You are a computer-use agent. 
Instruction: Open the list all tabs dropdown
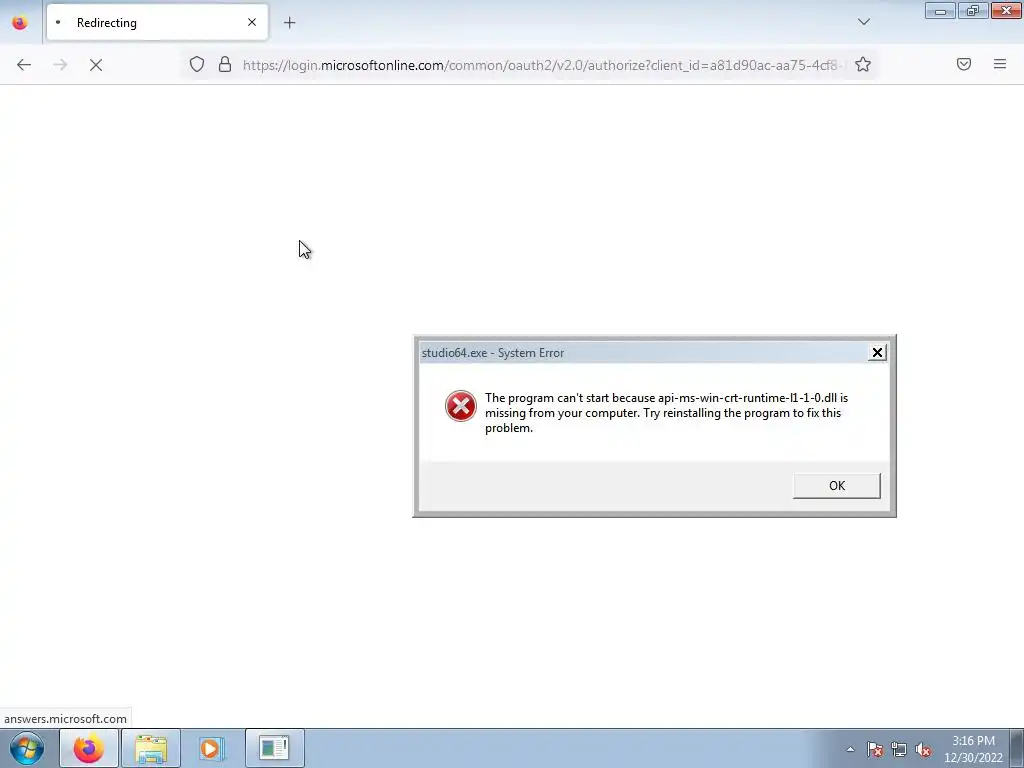point(863,22)
